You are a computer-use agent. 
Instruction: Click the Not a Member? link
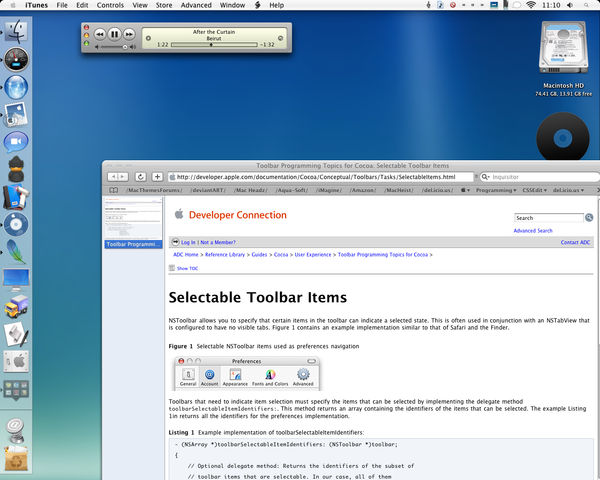[x=218, y=242]
